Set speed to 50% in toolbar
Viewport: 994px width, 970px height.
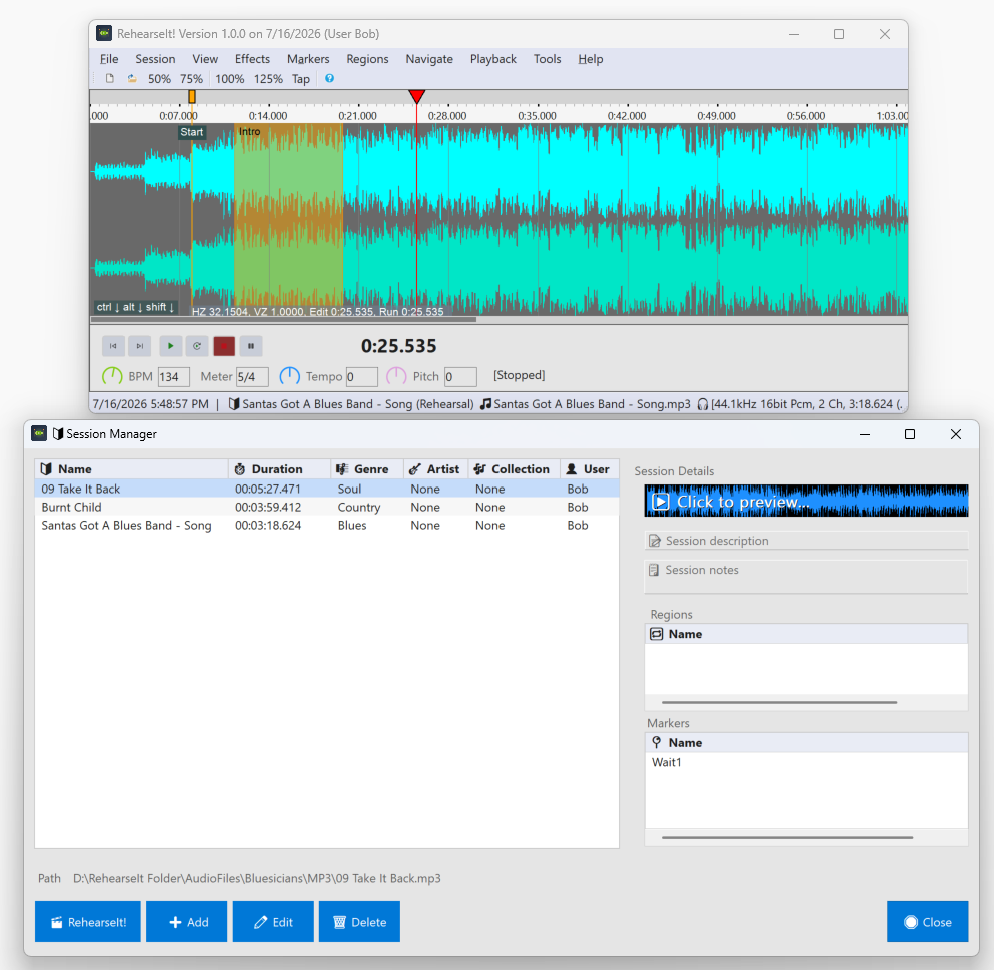pos(160,79)
